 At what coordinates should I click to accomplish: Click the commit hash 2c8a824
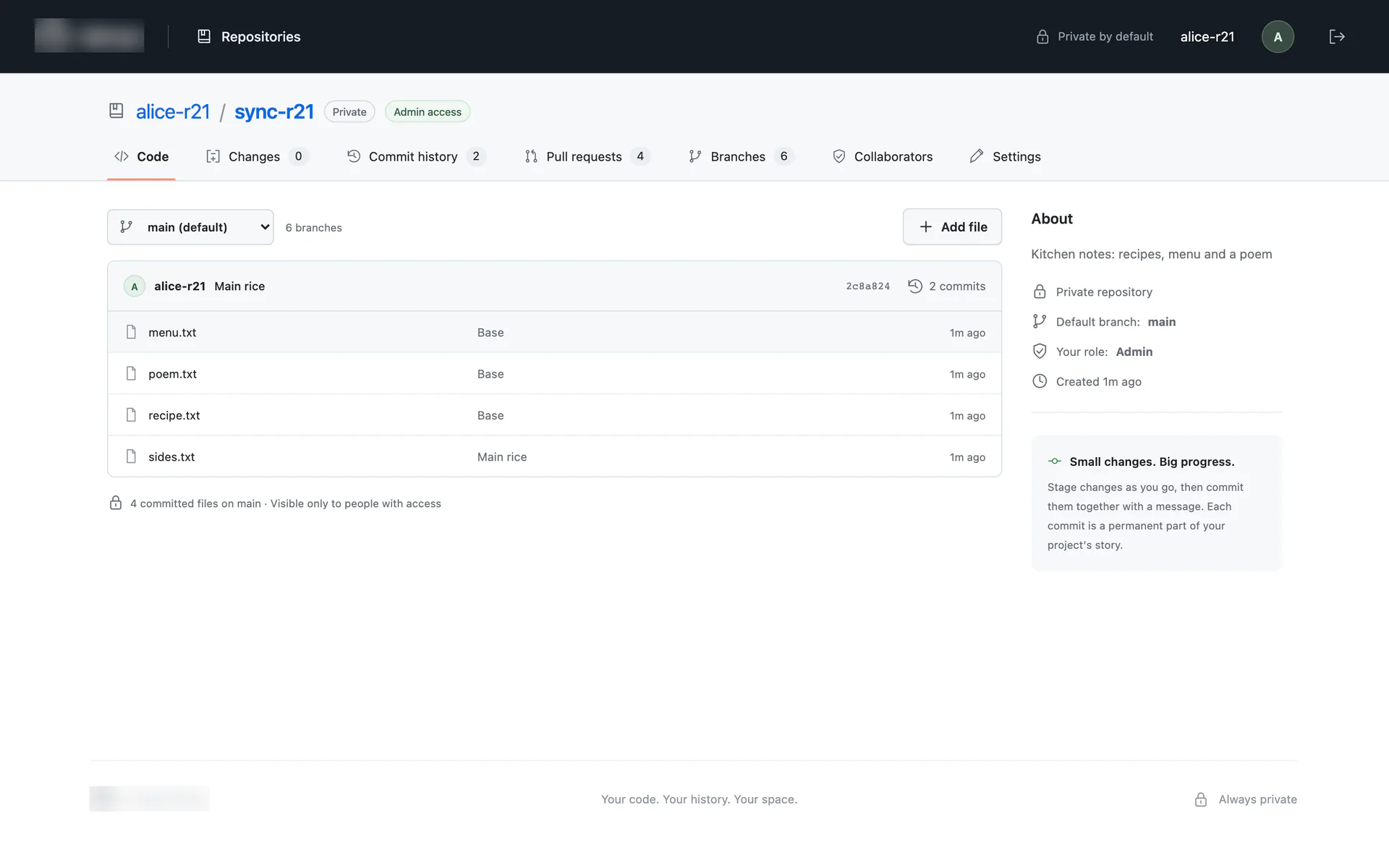[868, 286]
